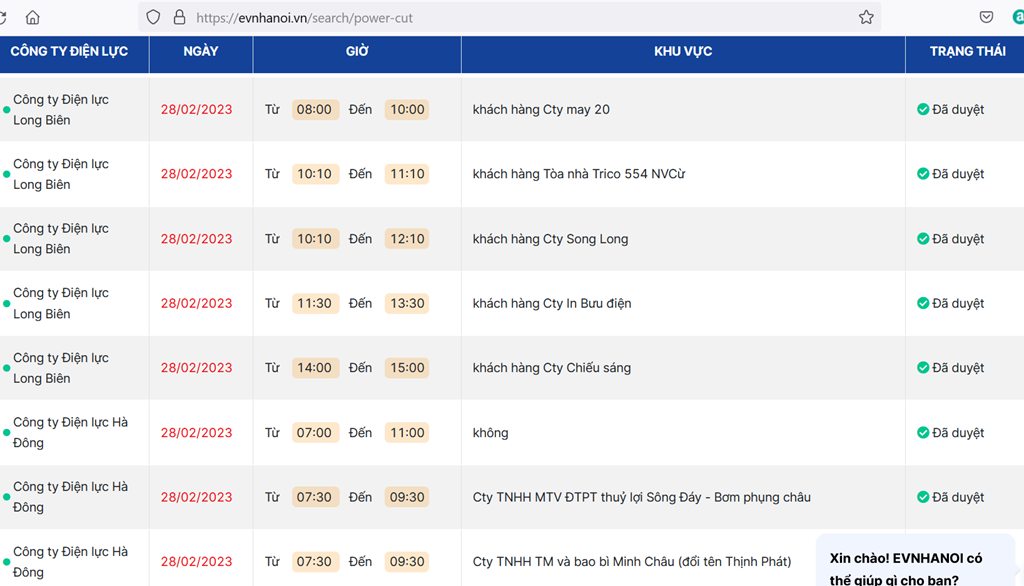
Task: Click 'khách hàng Cty In Bưu điện' text
Action: 552,303
